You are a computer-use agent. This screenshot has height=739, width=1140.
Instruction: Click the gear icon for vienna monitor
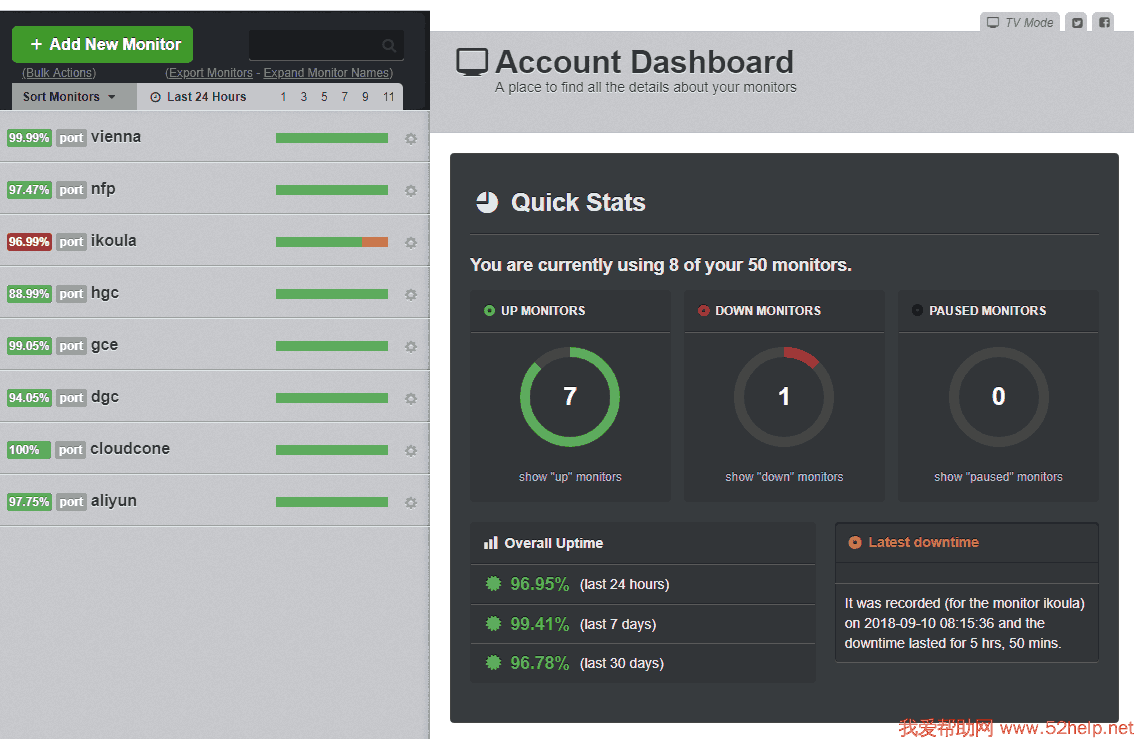410,139
